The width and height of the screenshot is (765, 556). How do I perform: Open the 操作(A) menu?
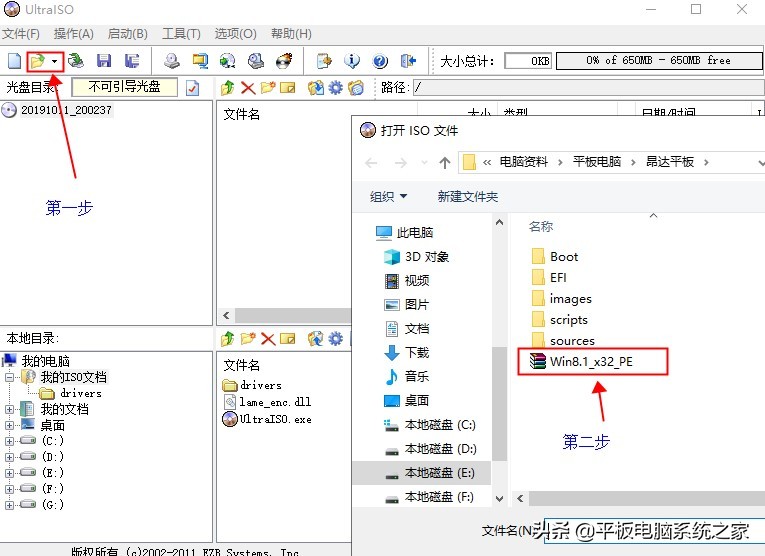click(74, 34)
